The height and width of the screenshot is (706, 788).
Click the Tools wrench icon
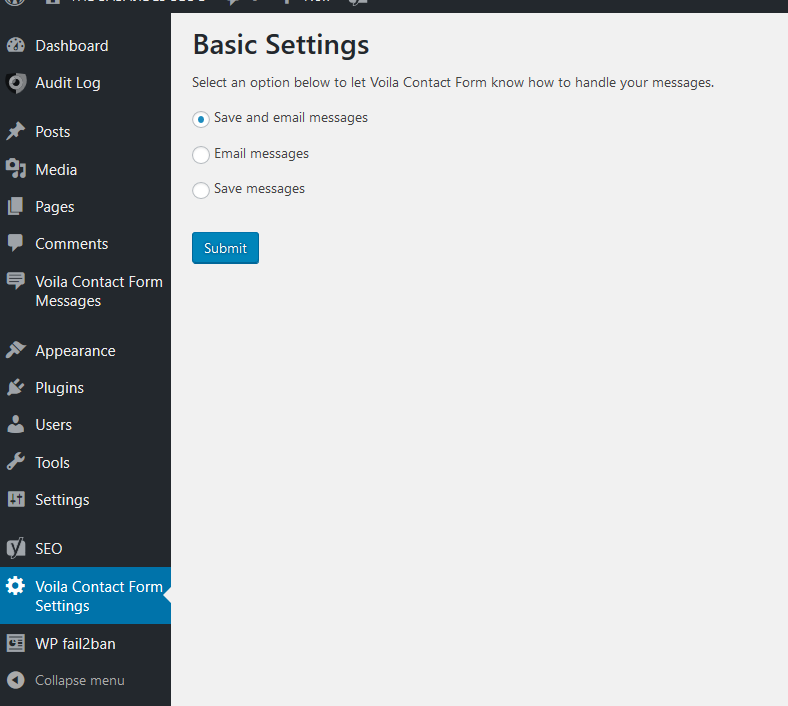tap(15, 462)
